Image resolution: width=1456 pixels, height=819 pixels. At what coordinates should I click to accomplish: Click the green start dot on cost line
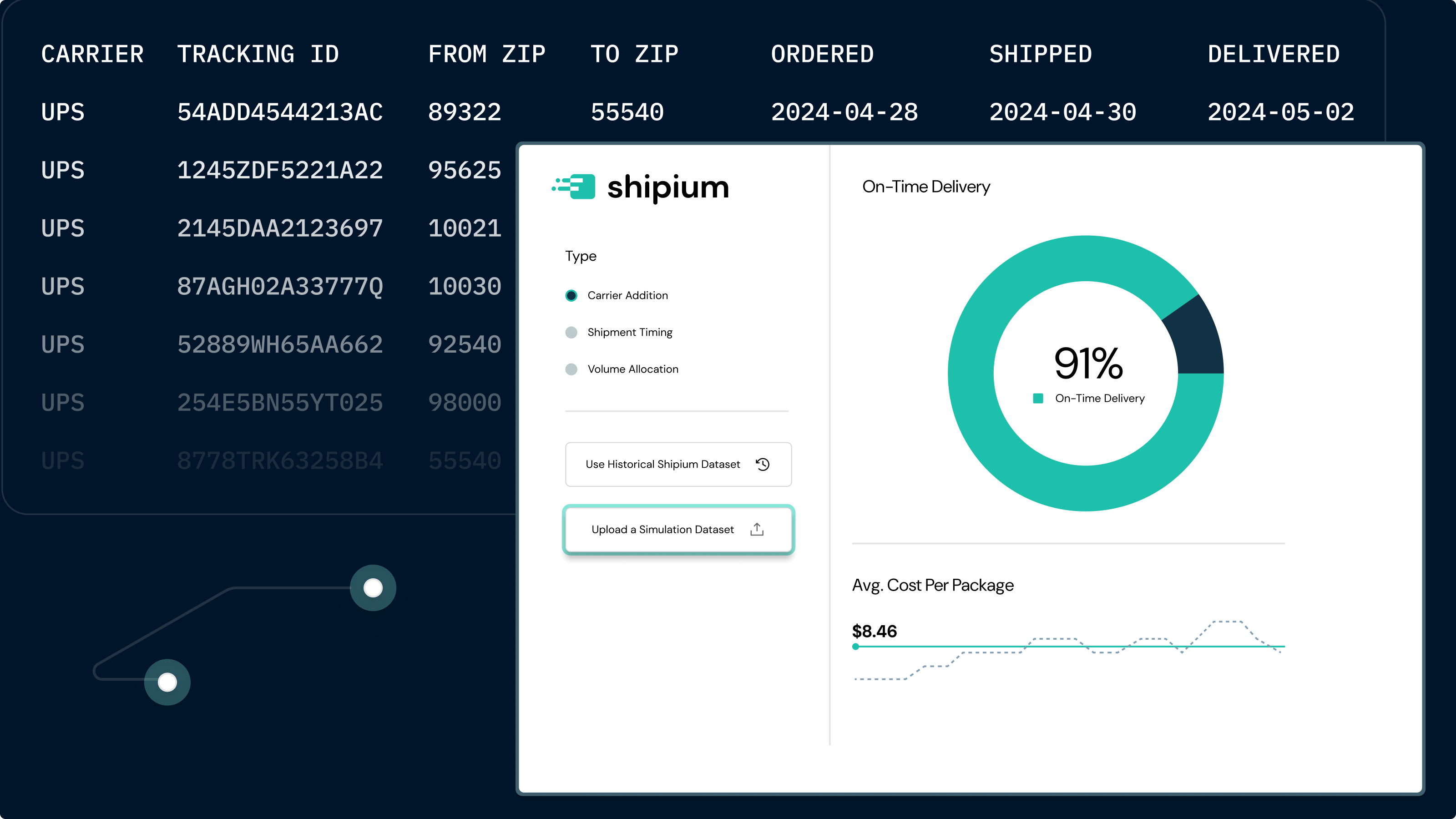[856, 647]
